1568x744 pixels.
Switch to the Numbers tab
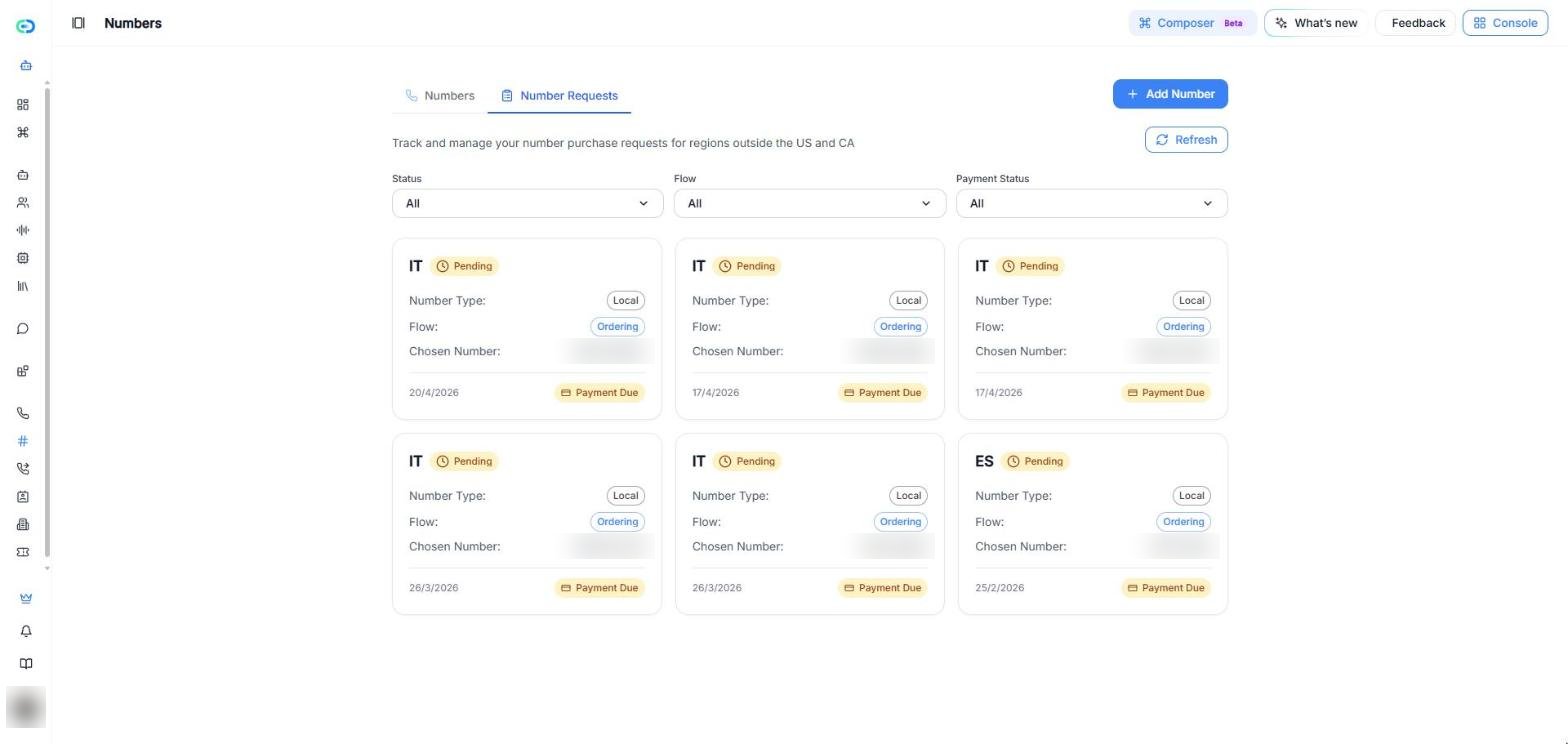tap(440, 96)
